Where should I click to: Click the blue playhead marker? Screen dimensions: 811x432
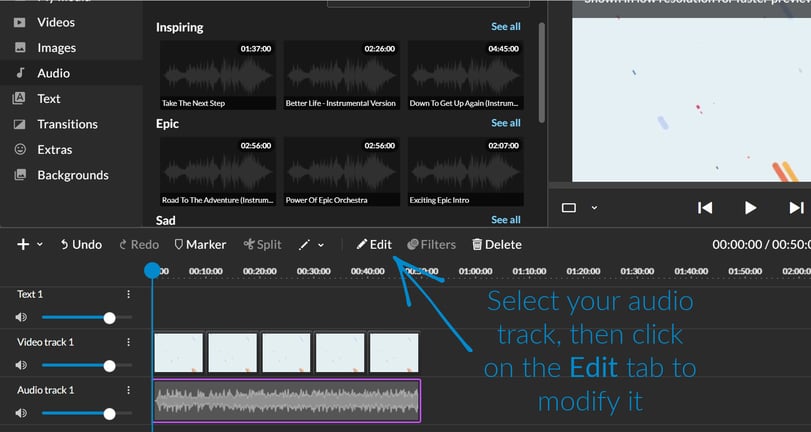[x=152, y=270]
